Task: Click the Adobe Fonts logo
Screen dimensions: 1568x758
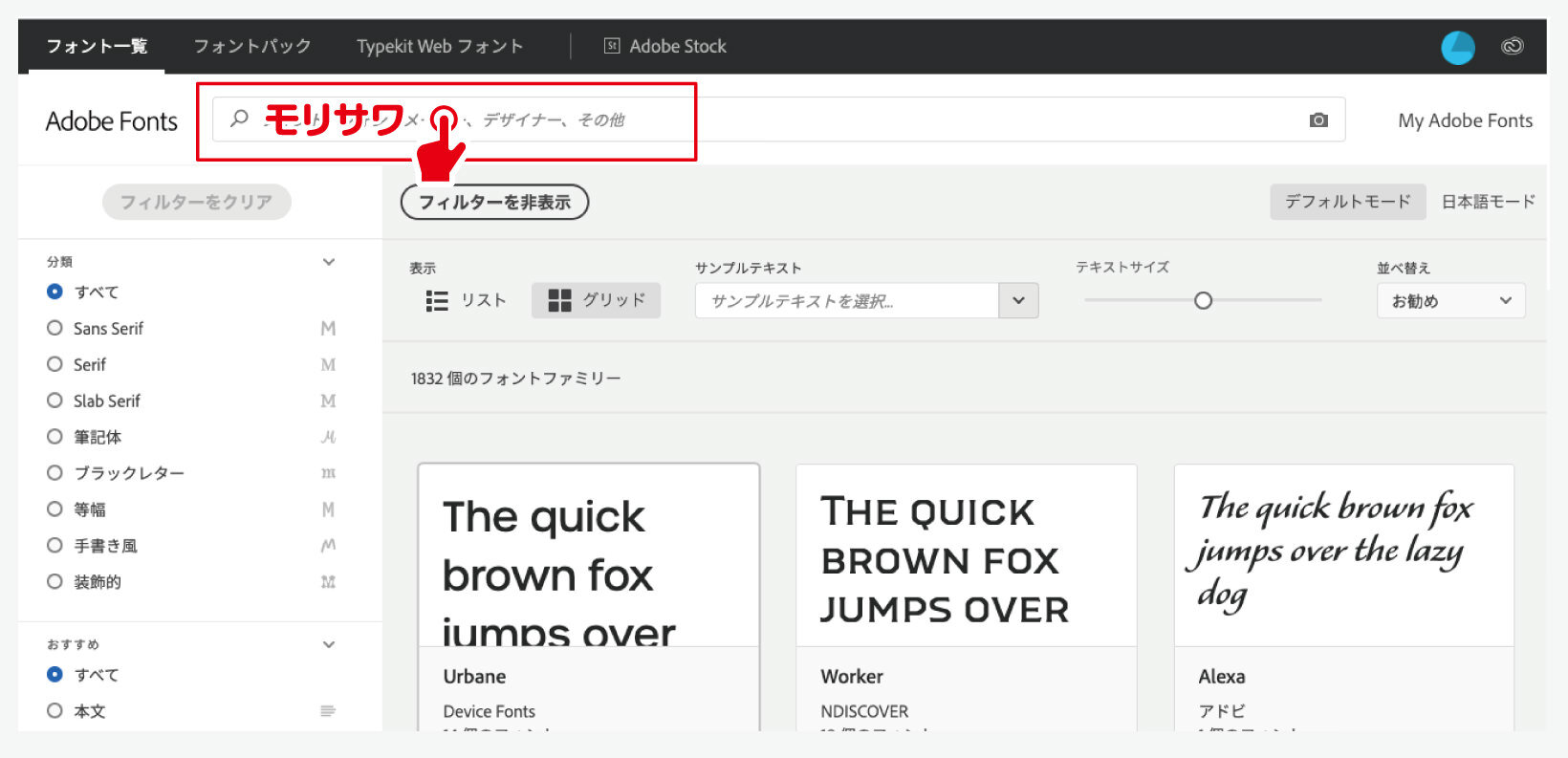Action: (x=112, y=121)
